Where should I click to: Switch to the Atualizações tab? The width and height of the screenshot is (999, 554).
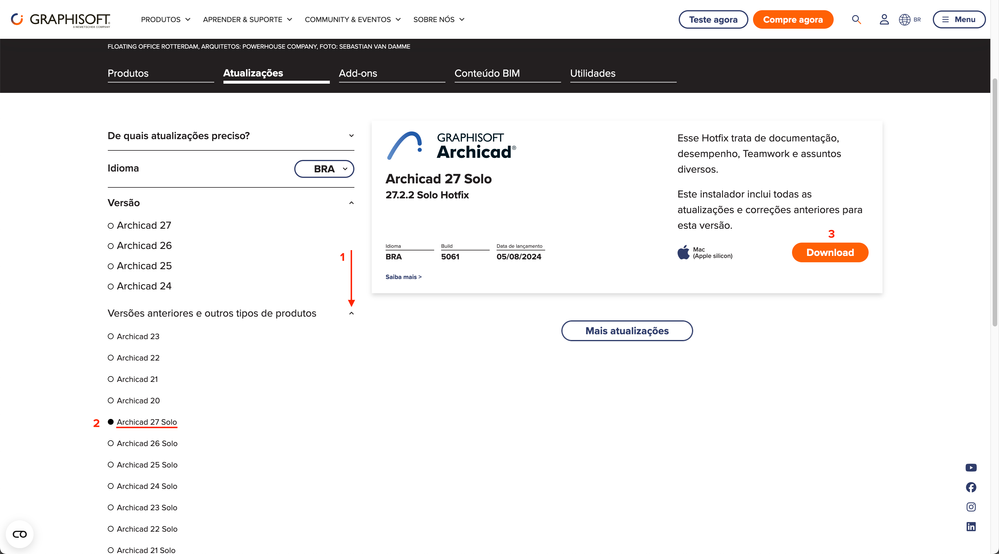[276, 73]
